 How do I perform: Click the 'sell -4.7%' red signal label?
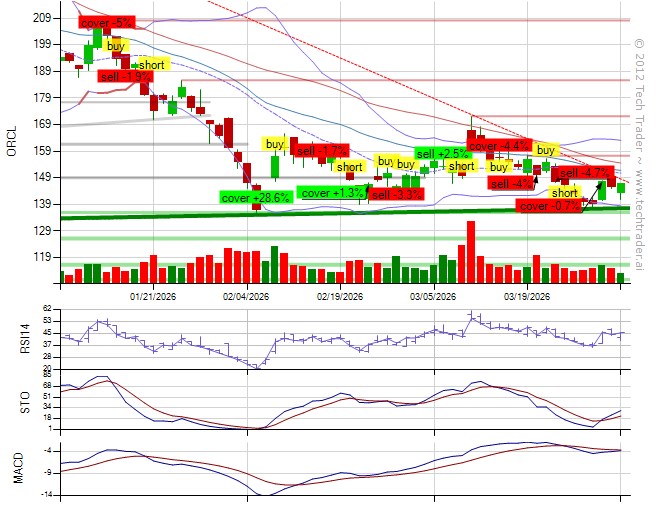click(x=583, y=173)
